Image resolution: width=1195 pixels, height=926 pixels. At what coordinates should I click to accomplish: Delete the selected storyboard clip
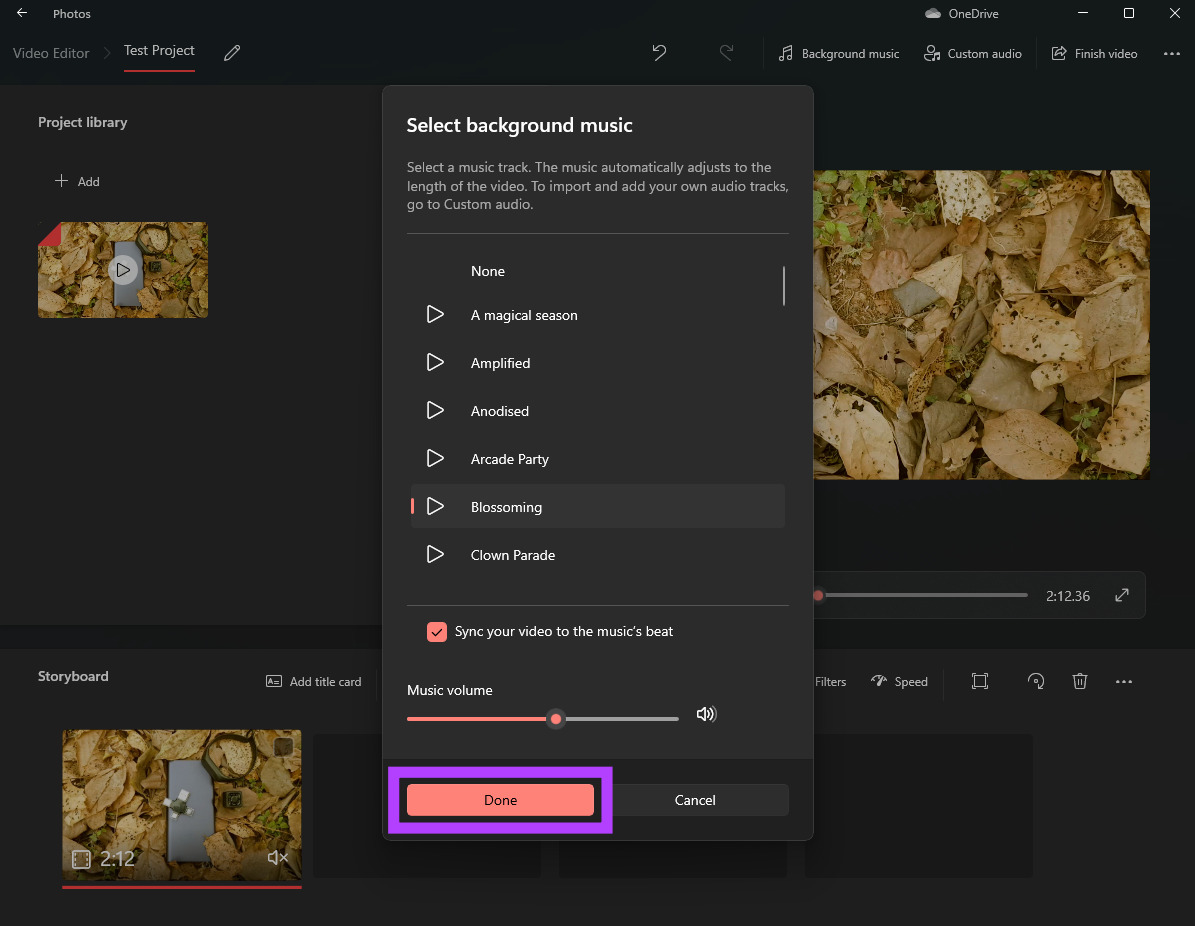tap(1080, 681)
